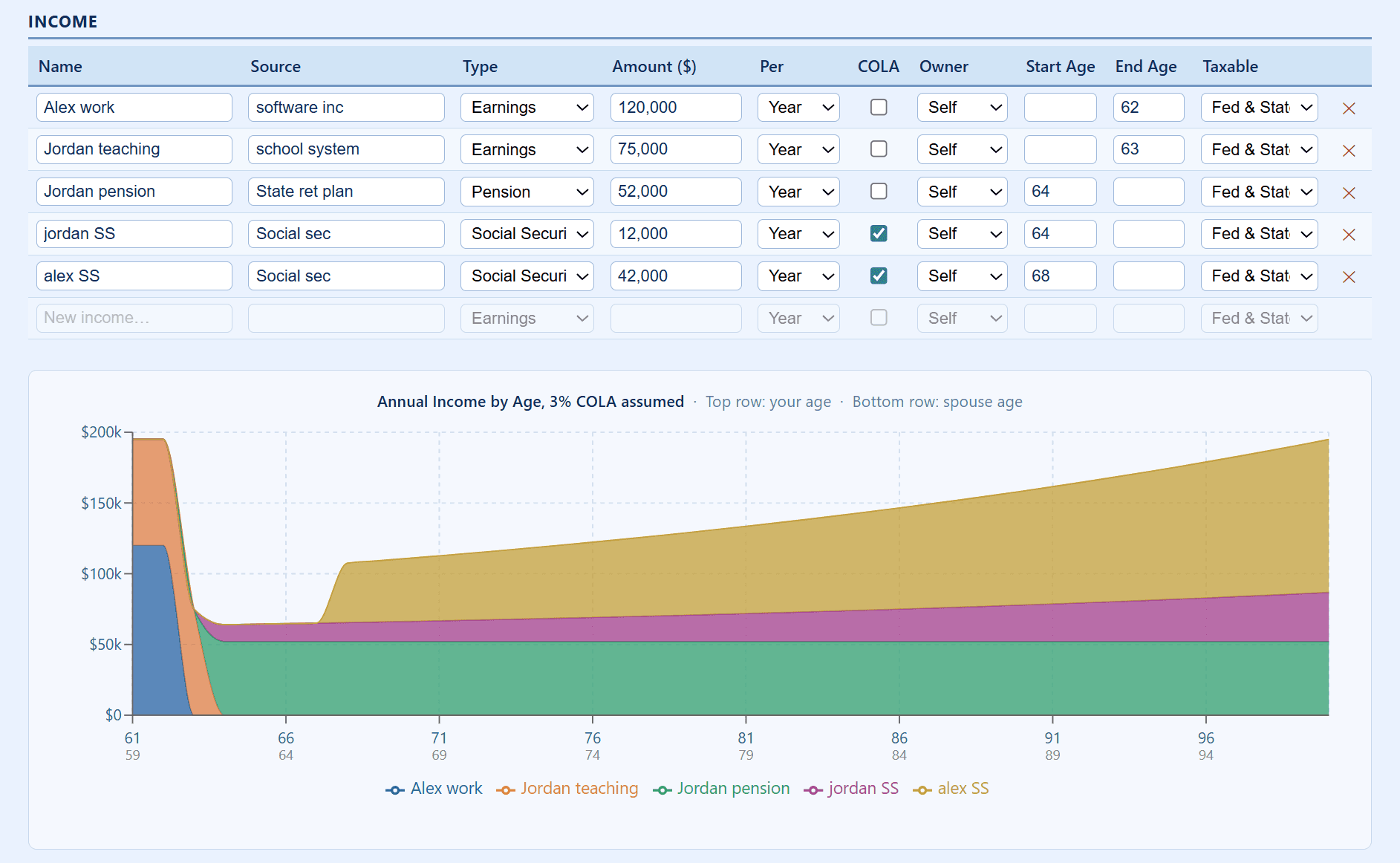Remove the jordan SS income row
The height and width of the screenshot is (863, 1400).
(x=1348, y=234)
